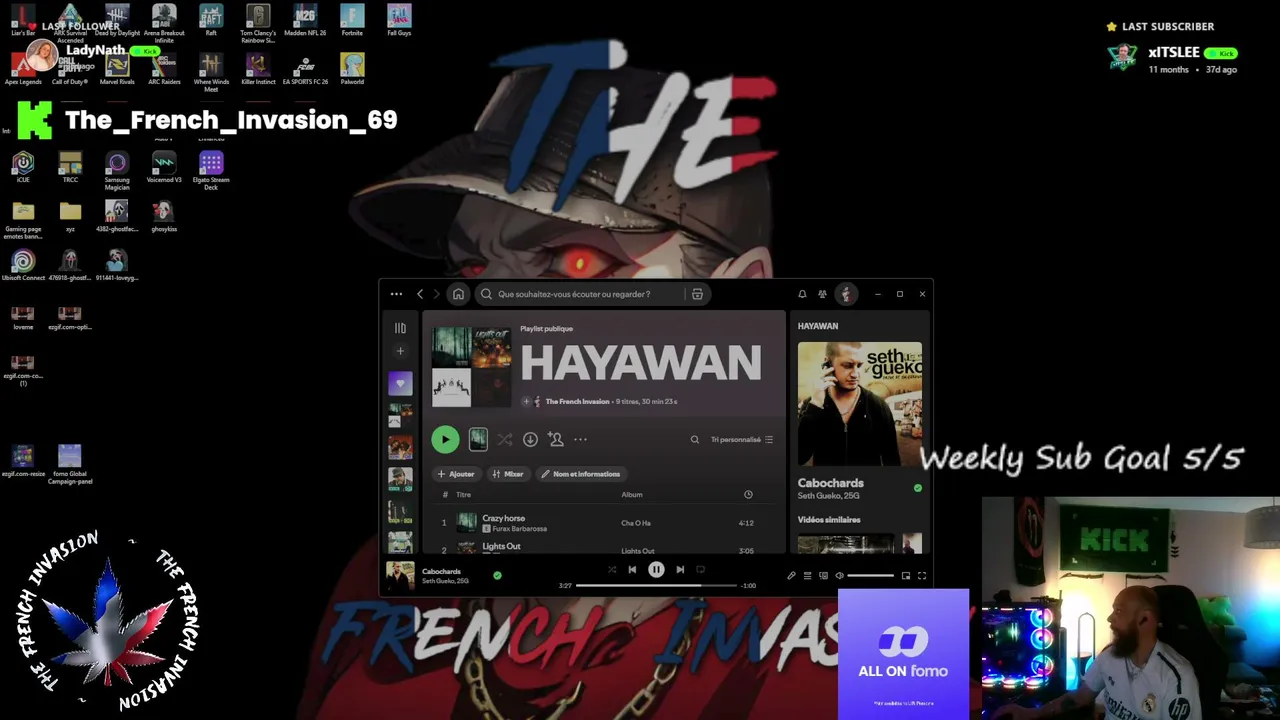The image size is (1280, 720).
Task: Open Browse icon inside Spotify search bar
Action: [697, 294]
